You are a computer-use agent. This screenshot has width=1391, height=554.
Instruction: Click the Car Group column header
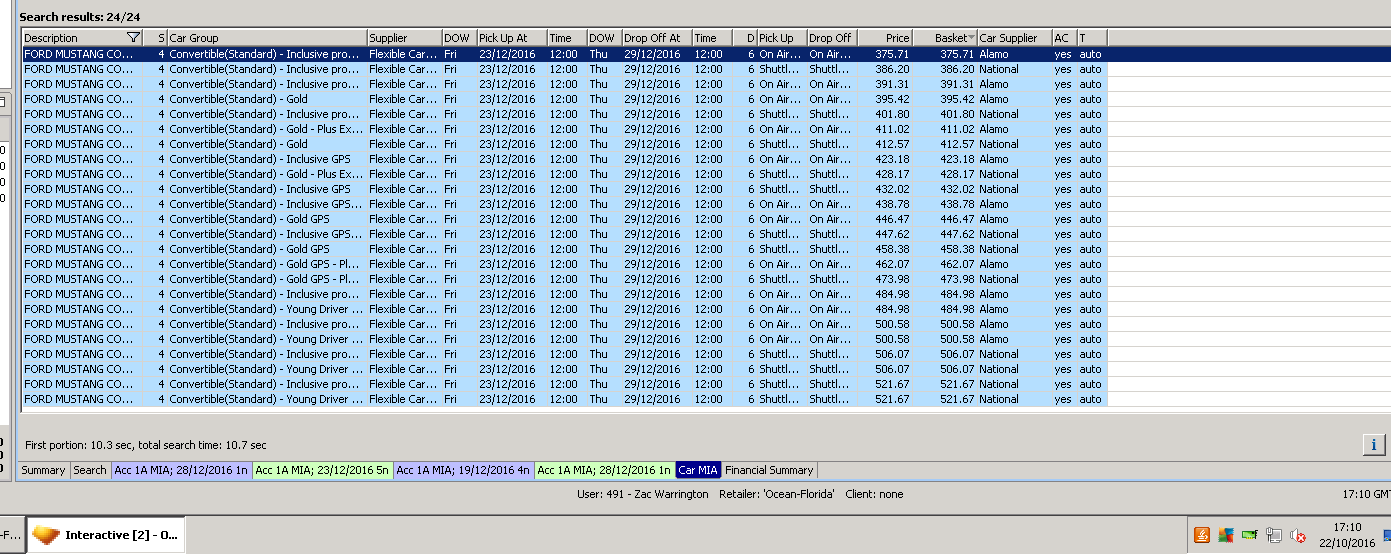tap(265, 38)
